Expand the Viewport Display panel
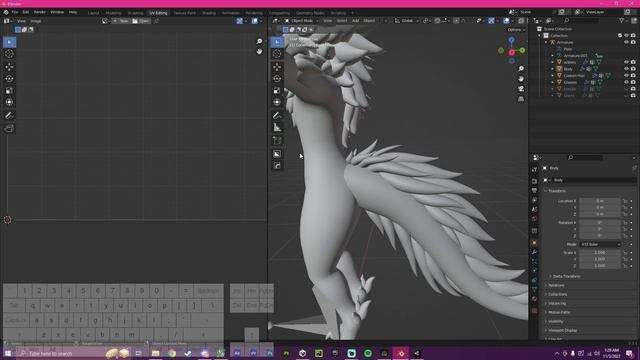This screenshot has width=640, height=360. tap(562, 330)
